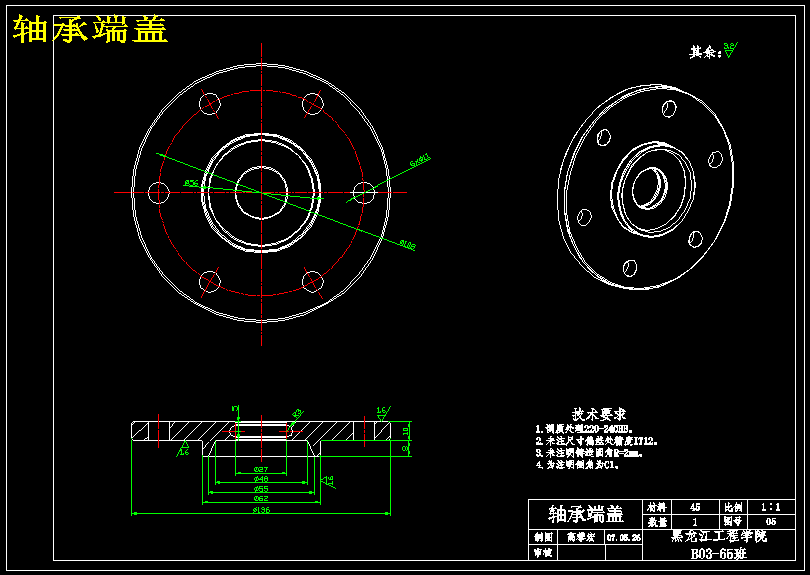Select the scale value 1:1

(771, 507)
